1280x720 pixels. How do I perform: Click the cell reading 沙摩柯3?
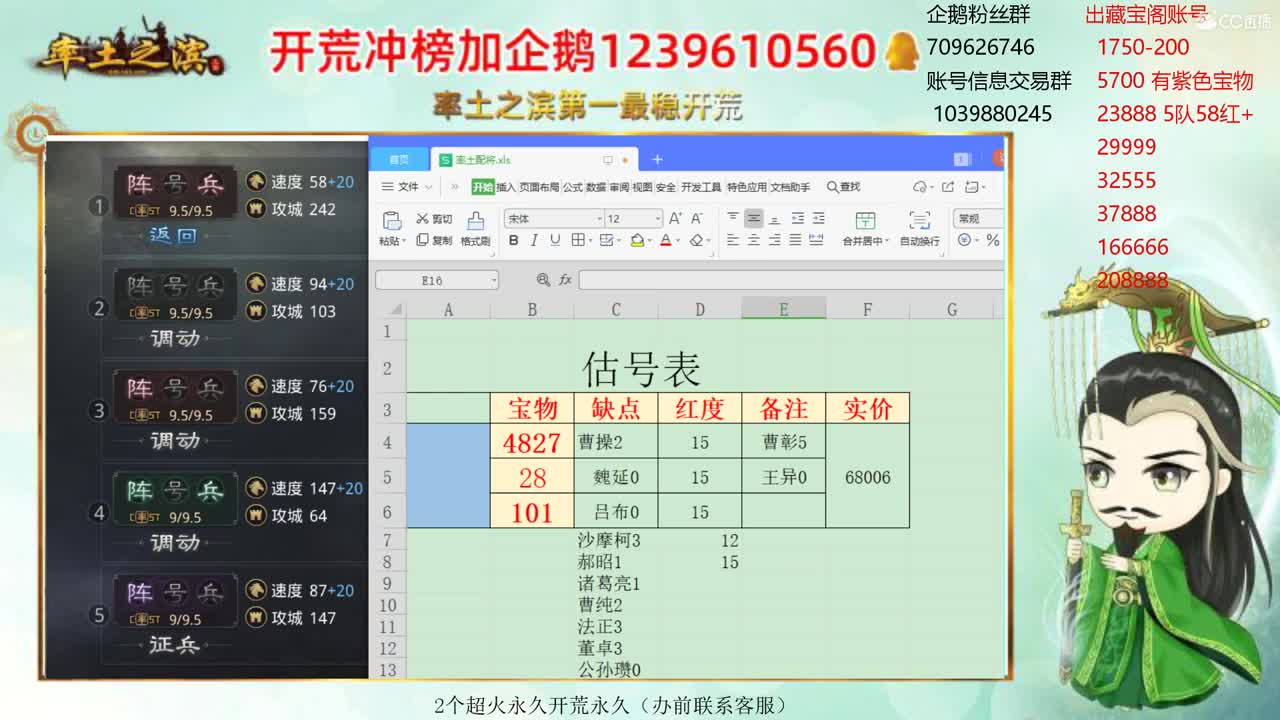(x=616, y=541)
